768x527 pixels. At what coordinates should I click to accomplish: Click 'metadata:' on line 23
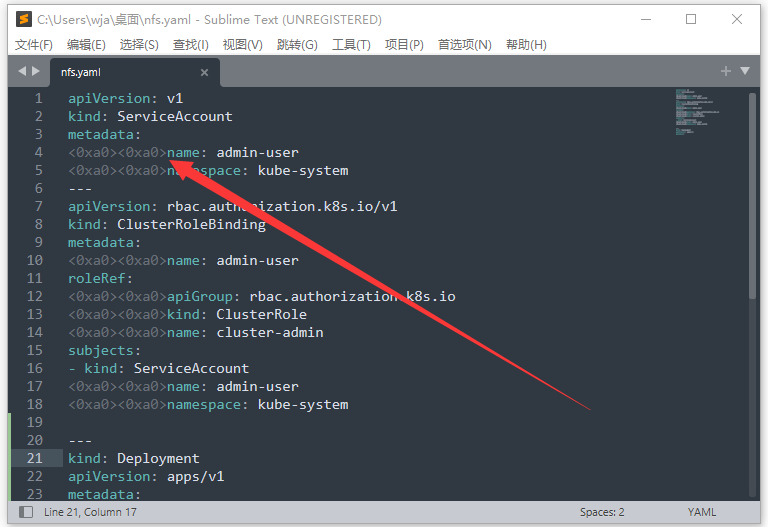[104, 495]
